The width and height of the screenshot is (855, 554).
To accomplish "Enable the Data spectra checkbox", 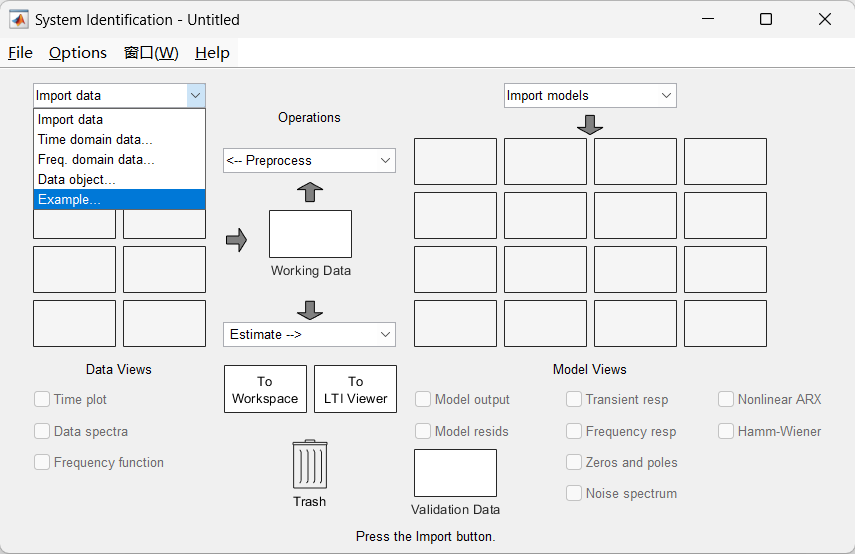I will click(x=42, y=431).
